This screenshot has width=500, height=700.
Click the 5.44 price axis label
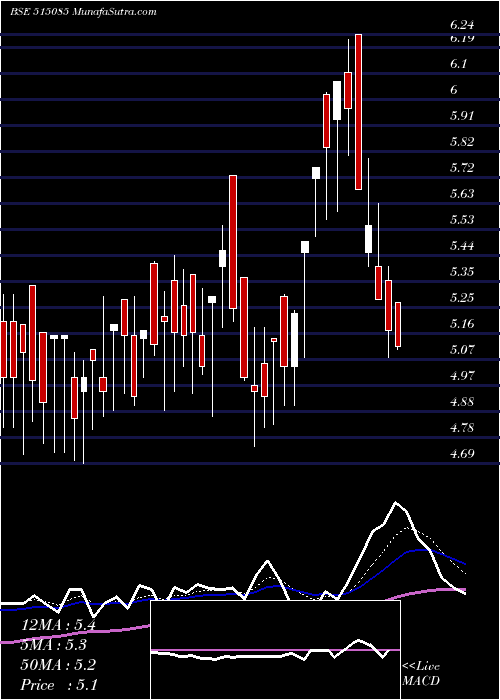[x=462, y=246]
